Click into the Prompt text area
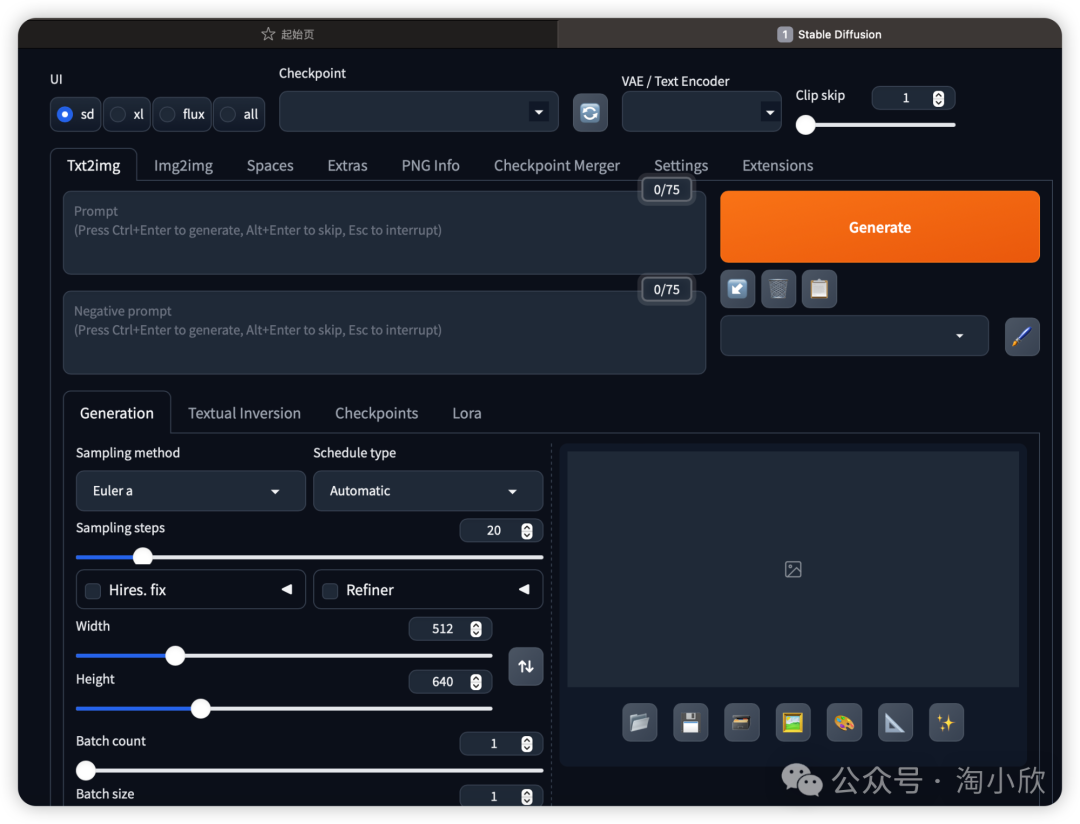The height and width of the screenshot is (824, 1080). point(384,233)
